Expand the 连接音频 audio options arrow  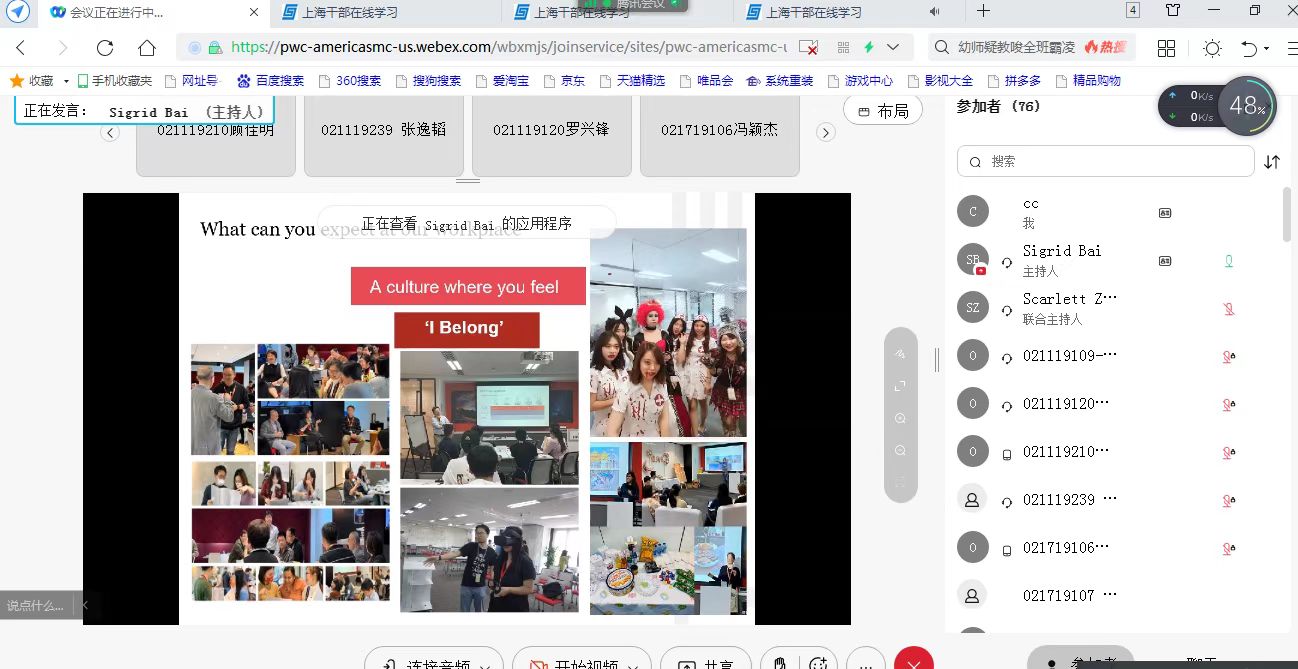[485, 665]
